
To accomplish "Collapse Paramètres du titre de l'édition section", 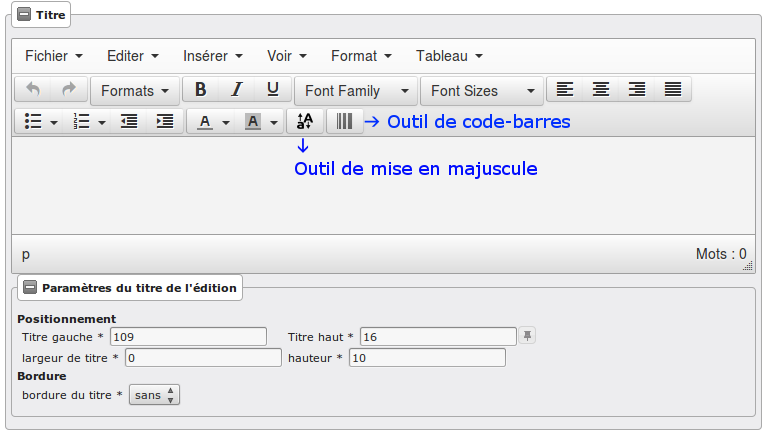I will (30, 288).
